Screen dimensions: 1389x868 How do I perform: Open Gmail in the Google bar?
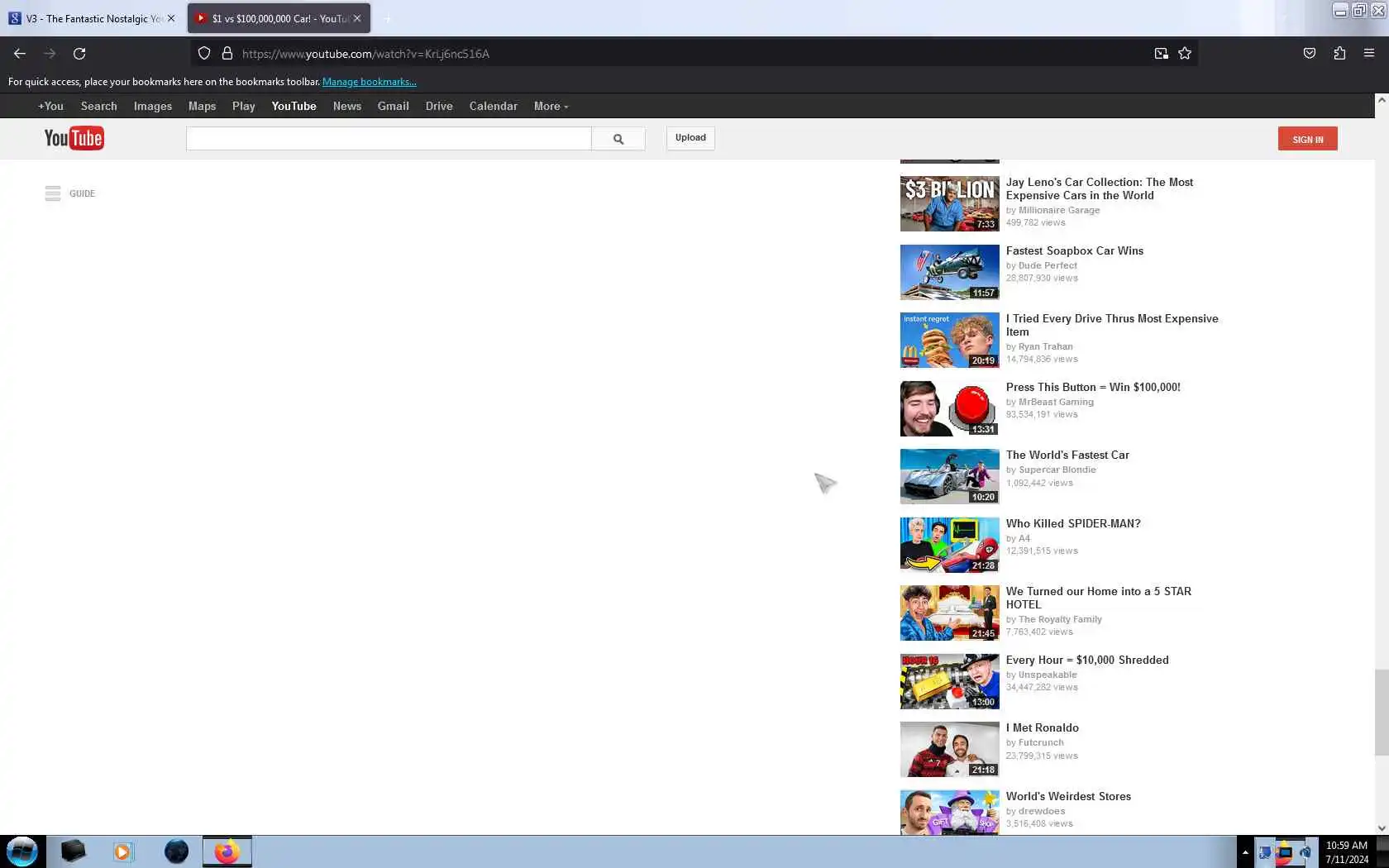[394, 106]
